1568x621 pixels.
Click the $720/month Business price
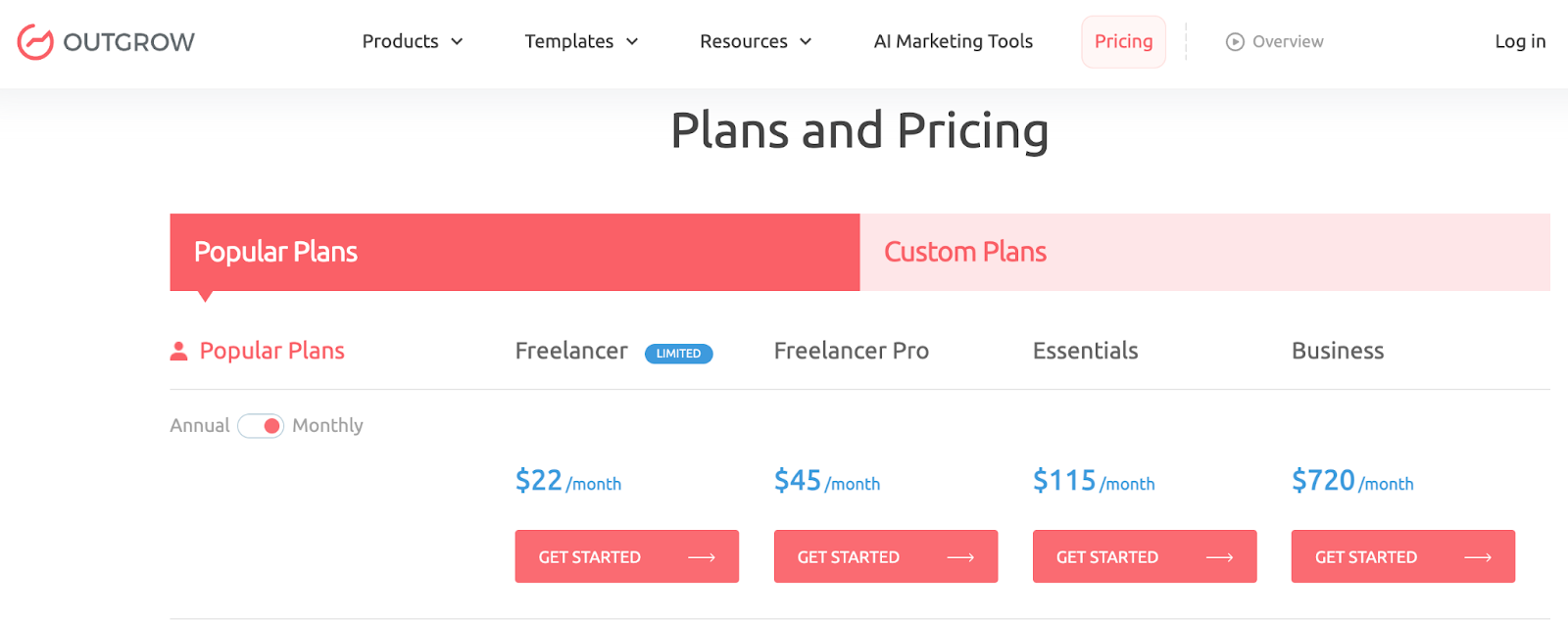click(1351, 481)
